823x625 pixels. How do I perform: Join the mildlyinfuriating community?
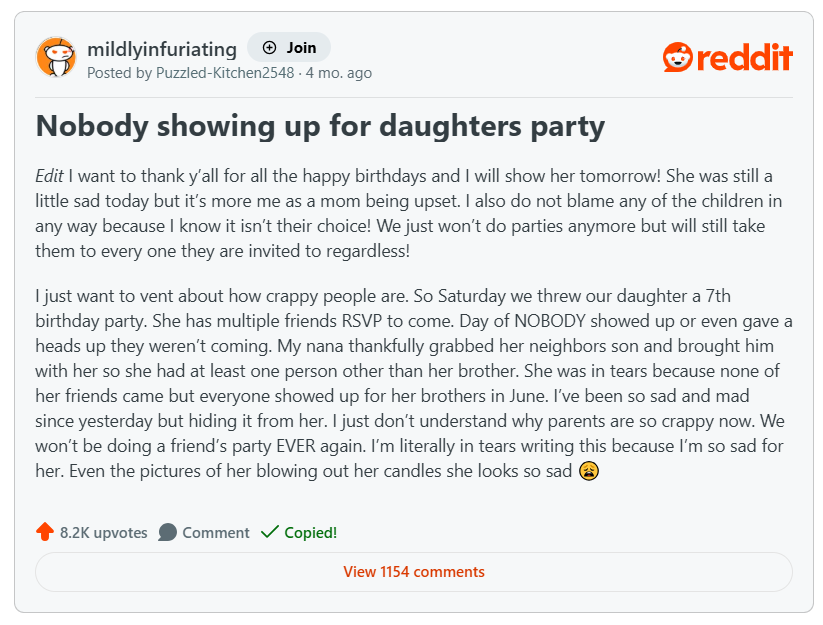click(x=289, y=48)
